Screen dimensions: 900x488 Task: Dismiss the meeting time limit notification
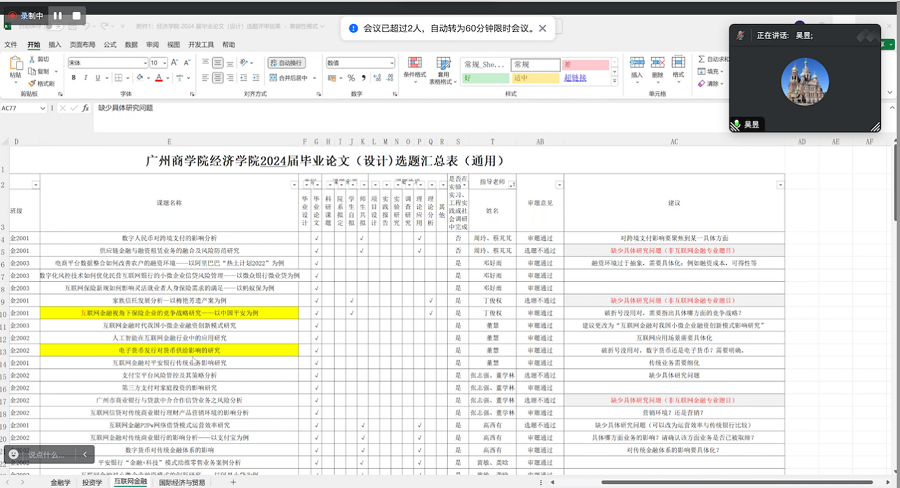coord(543,29)
